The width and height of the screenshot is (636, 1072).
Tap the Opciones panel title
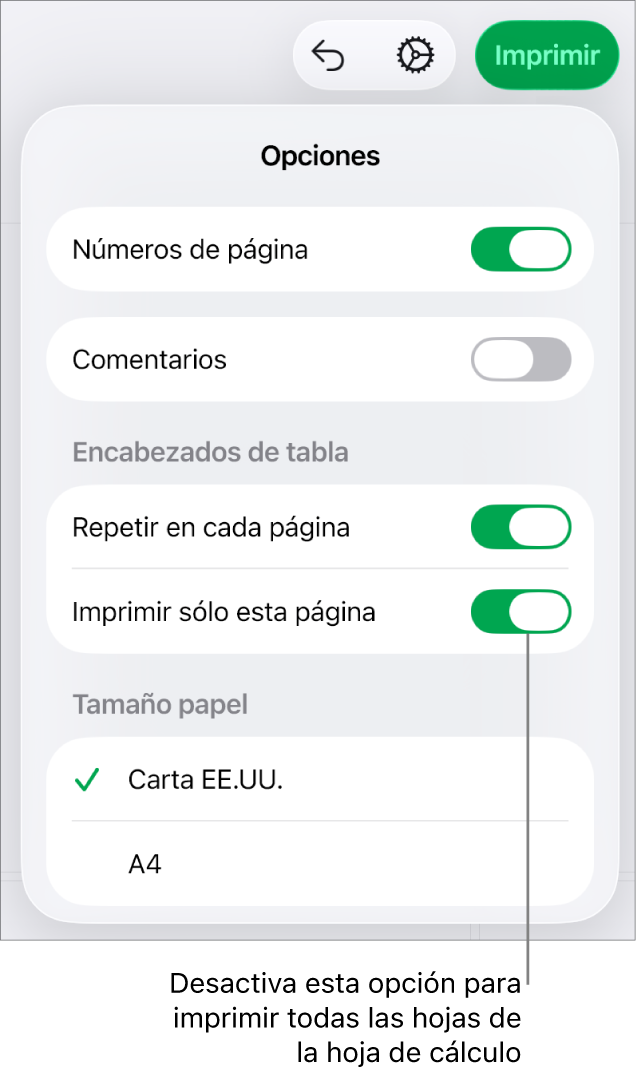coord(320,156)
